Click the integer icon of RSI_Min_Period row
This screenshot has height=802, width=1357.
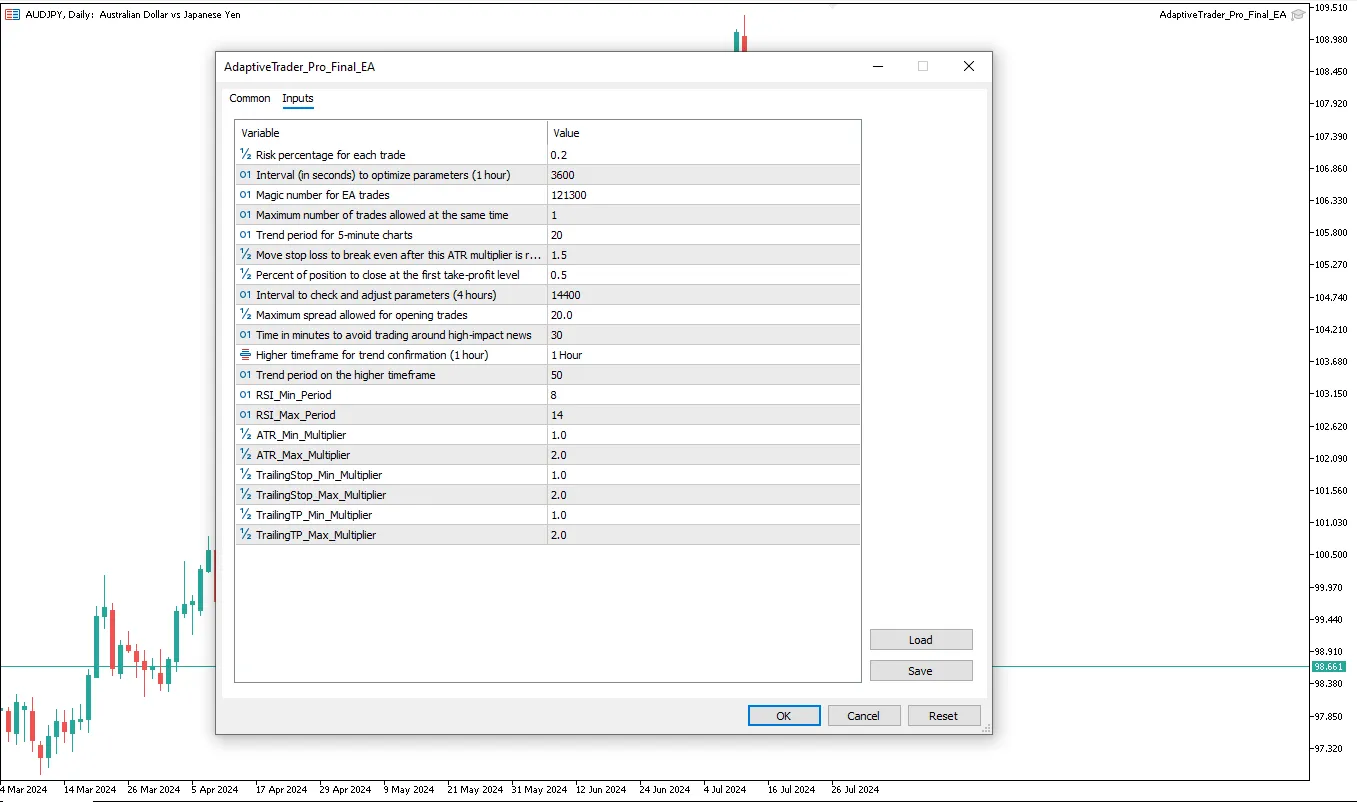246,395
